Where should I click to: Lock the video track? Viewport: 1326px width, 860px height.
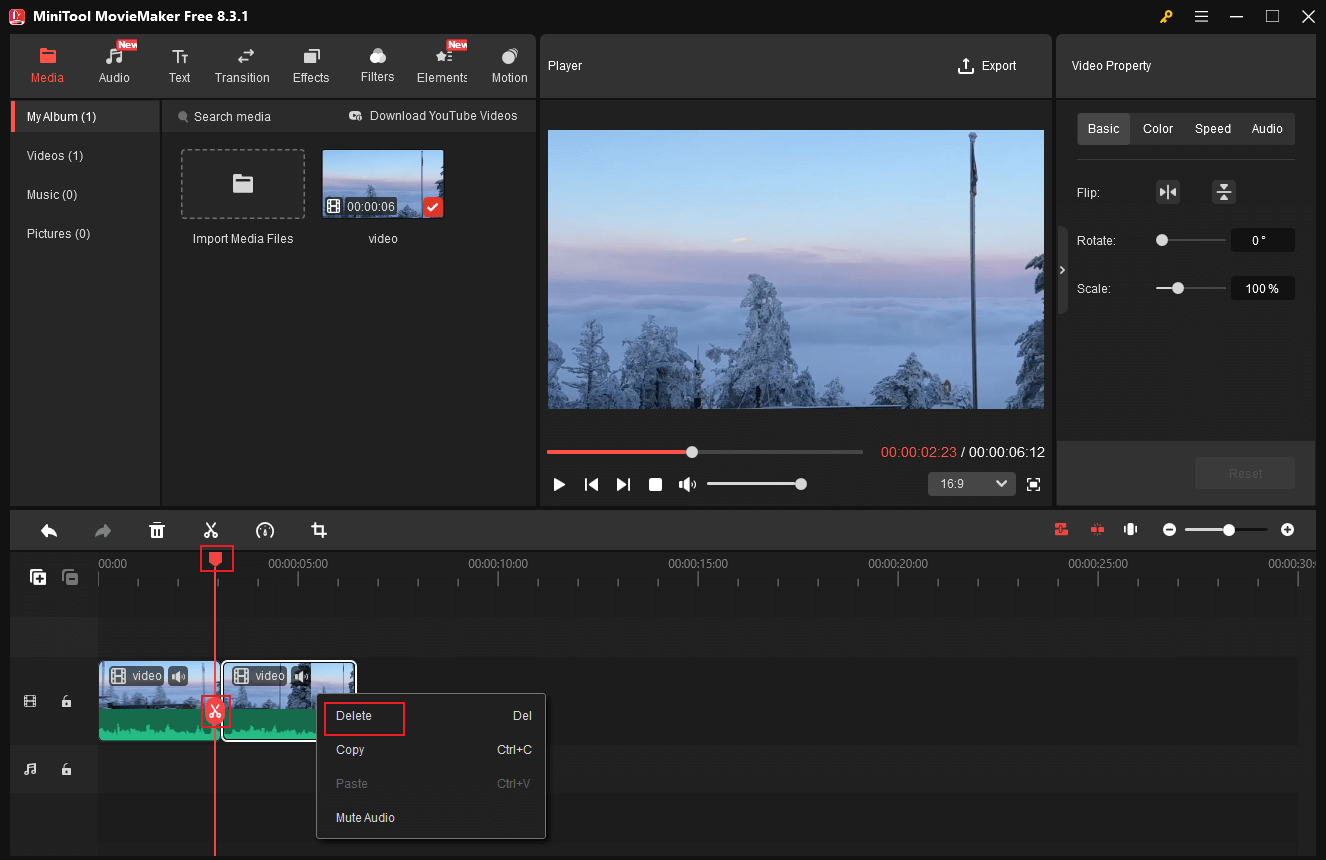pyautogui.click(x=66, y=701)
